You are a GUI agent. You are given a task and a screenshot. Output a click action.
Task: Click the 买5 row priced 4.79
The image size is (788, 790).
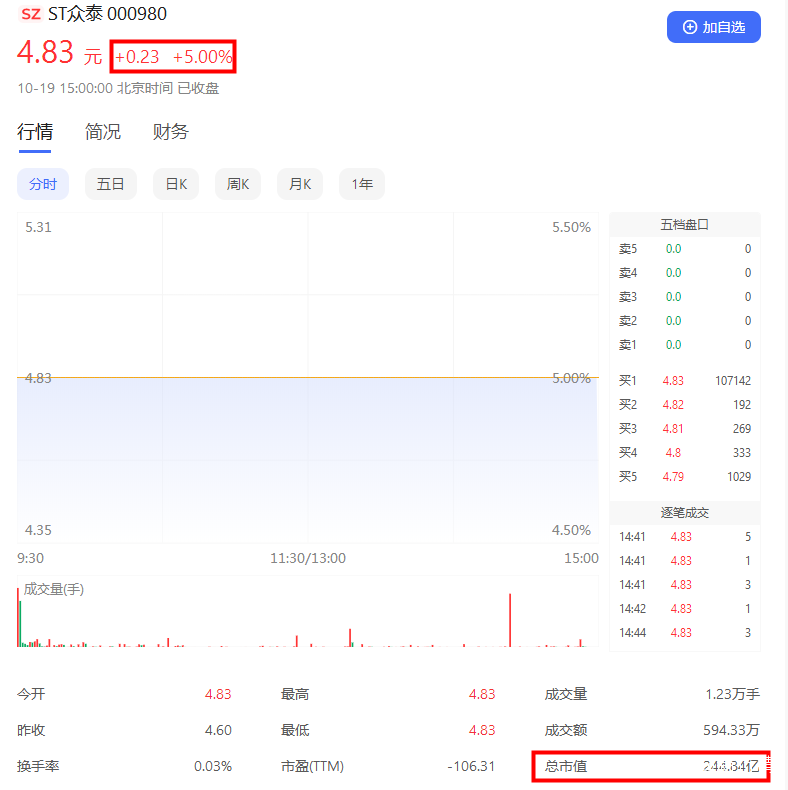click(x=685, y=477)
